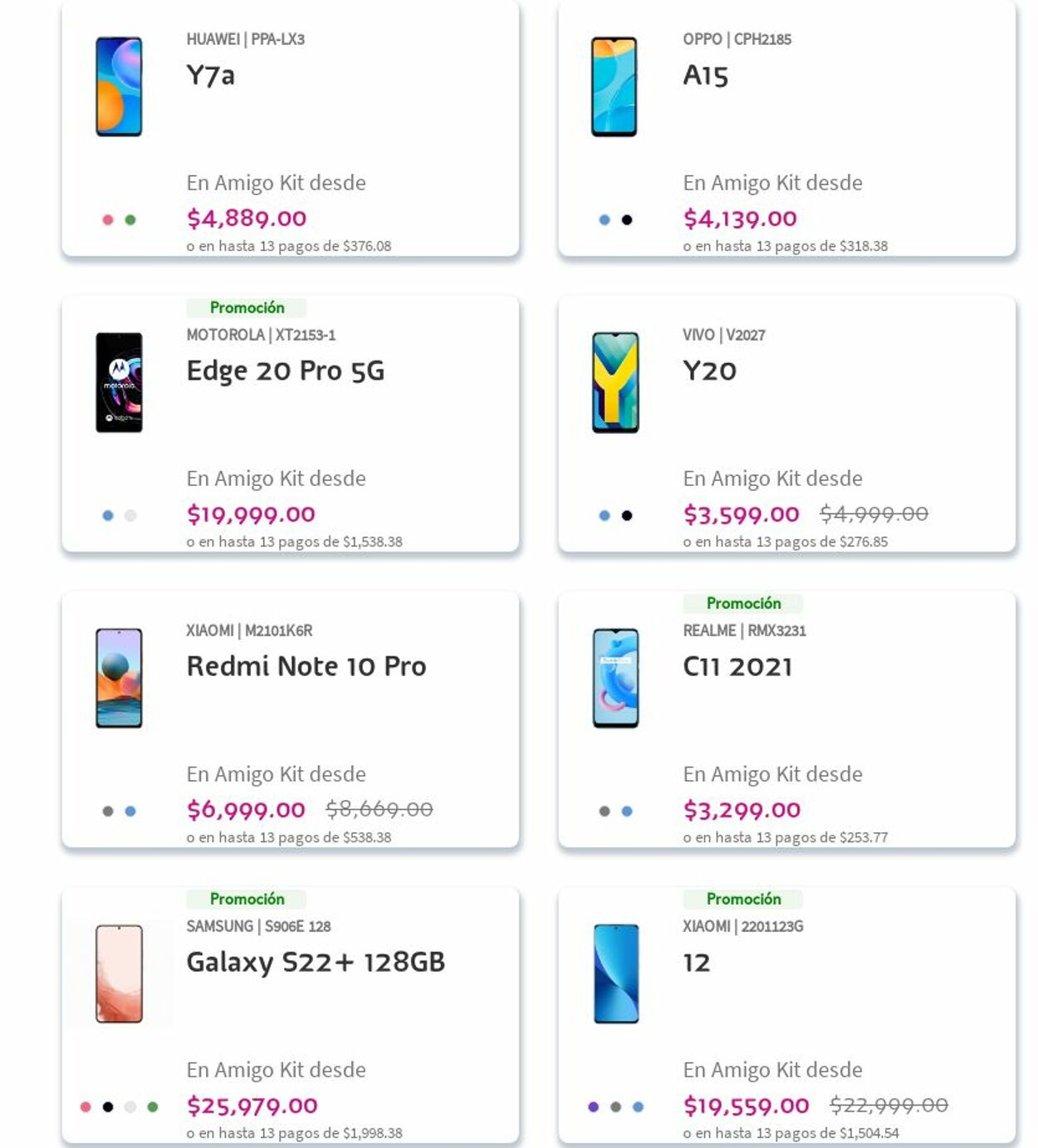Open the Huawei Y7a product thumbnail
This screenshot has height=1148, width=1038.
[x=119, y=86]
